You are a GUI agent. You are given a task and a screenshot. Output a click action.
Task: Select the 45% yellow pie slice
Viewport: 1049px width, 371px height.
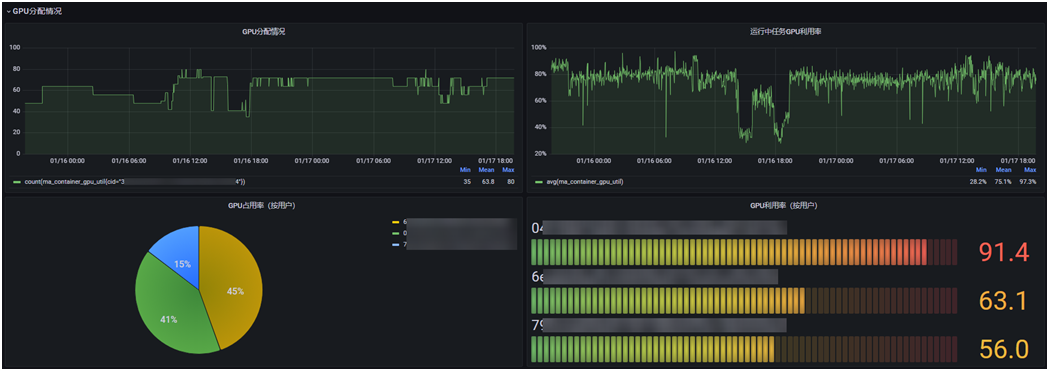coord(234,287)
